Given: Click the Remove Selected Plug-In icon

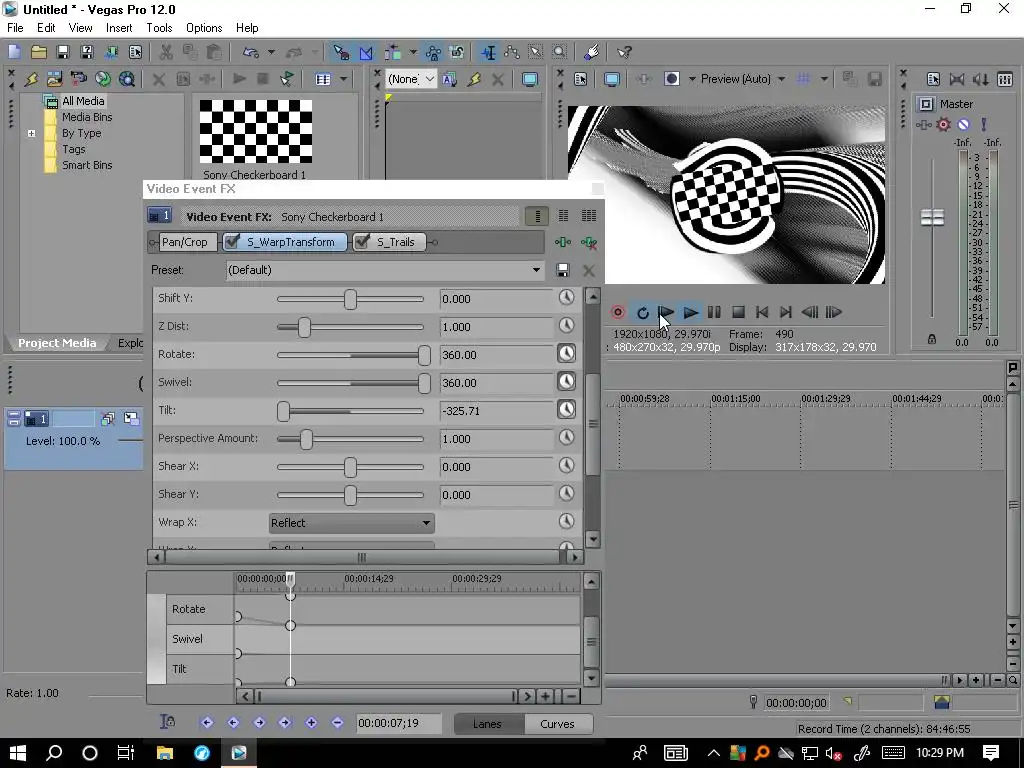Looking at the screenshot, I should click(588, 242).
